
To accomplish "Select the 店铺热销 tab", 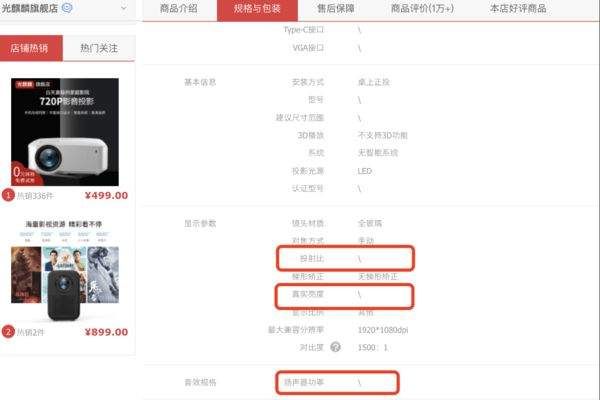I will pyautogui.click(x=29, y=48).
